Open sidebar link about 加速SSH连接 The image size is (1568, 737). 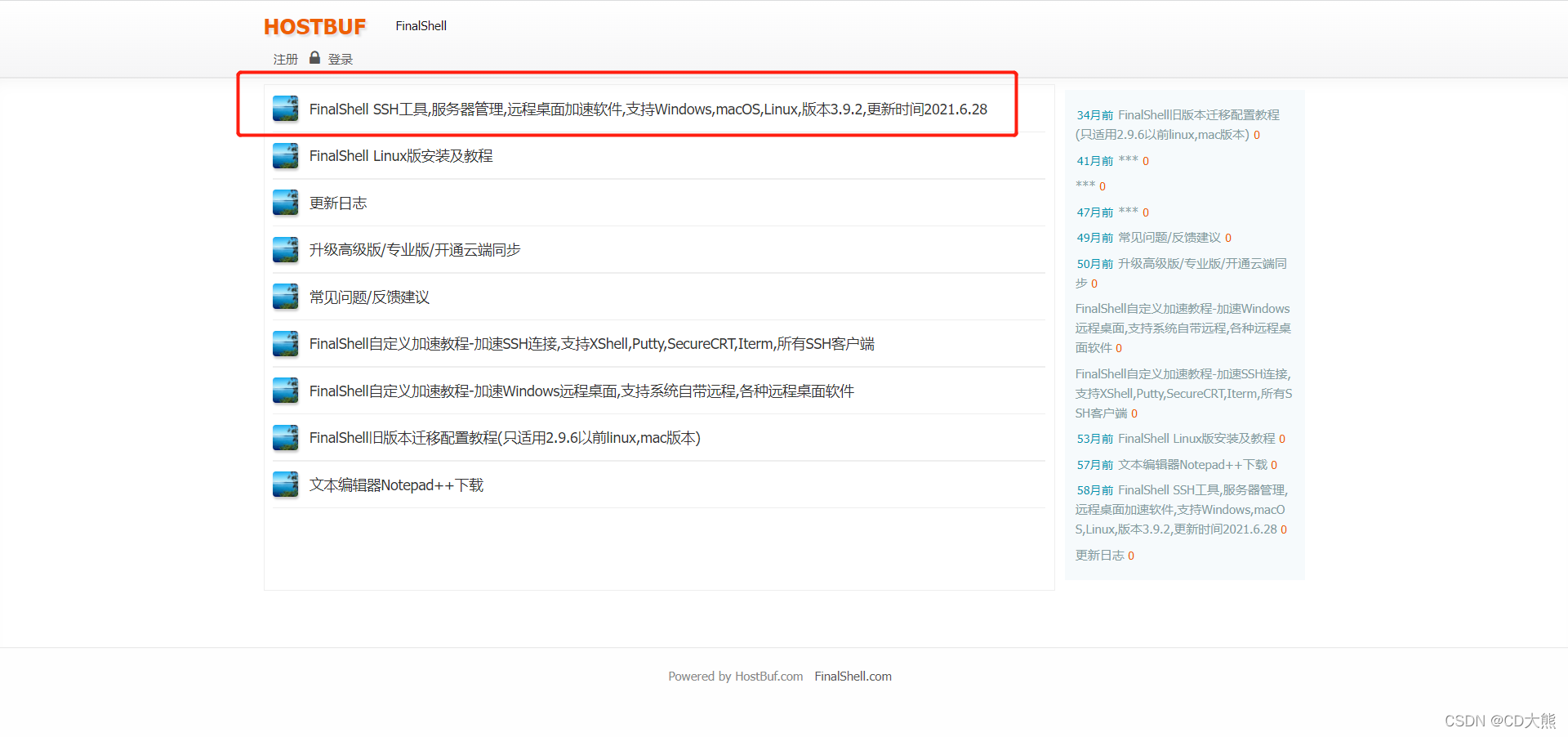pos(1183,394)
